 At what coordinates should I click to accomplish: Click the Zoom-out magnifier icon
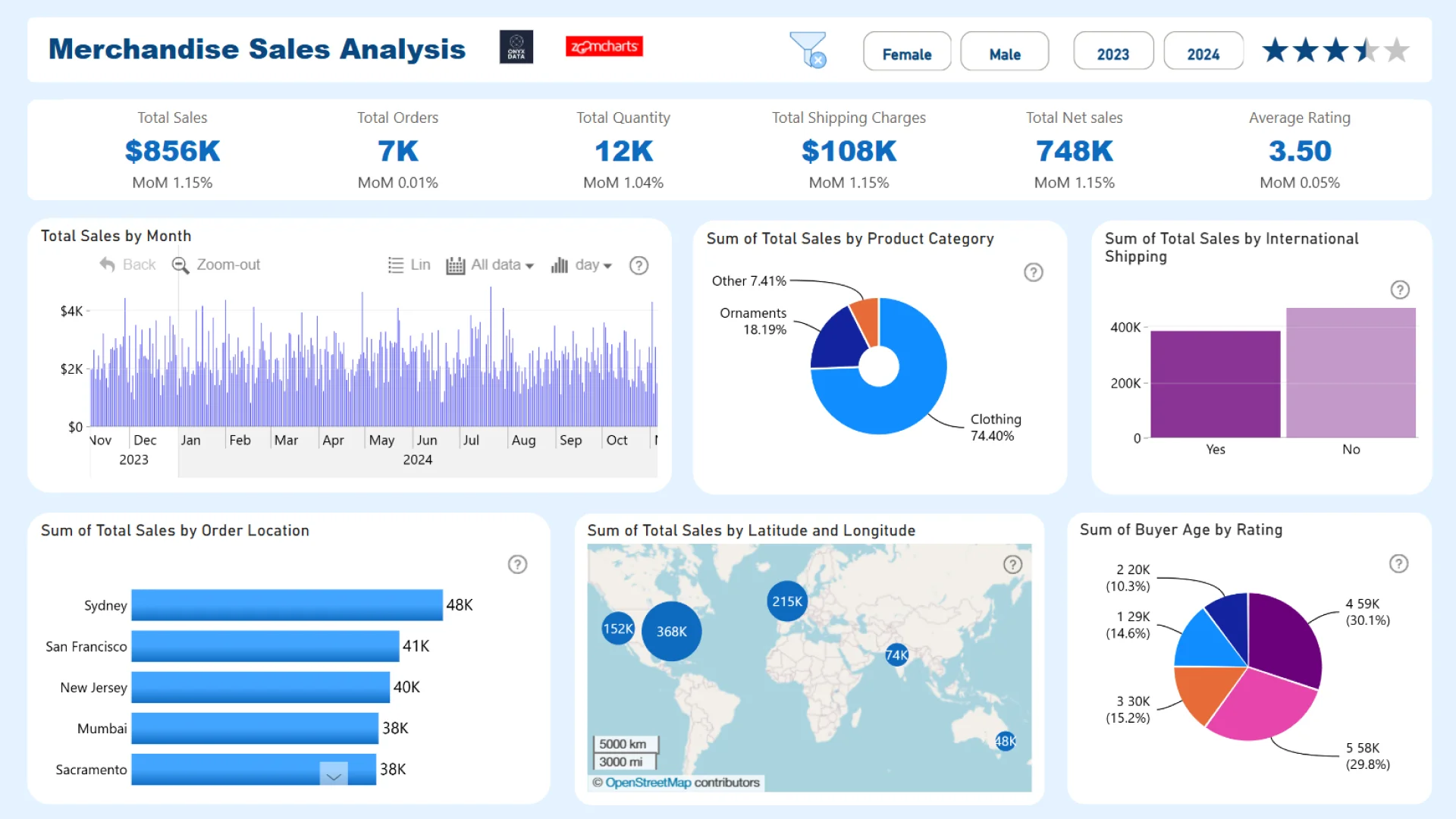[180, 265]
